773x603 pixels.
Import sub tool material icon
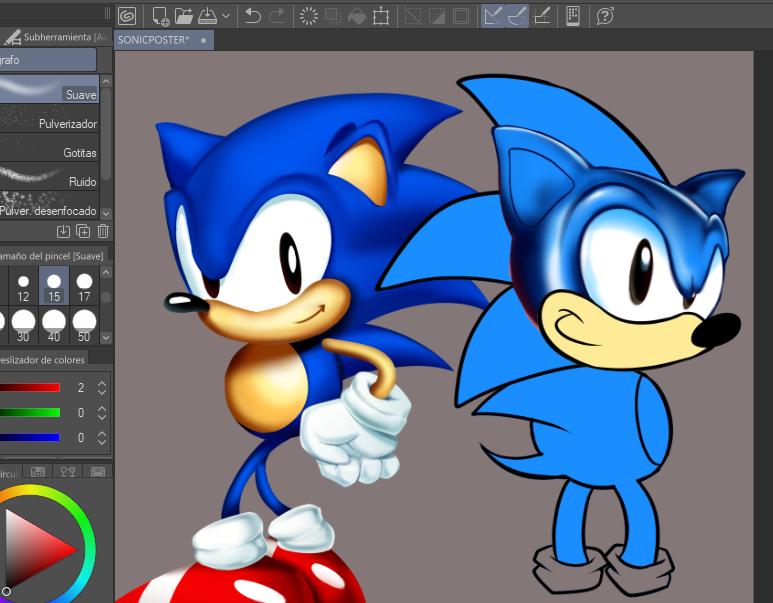(x=63, y=231)
